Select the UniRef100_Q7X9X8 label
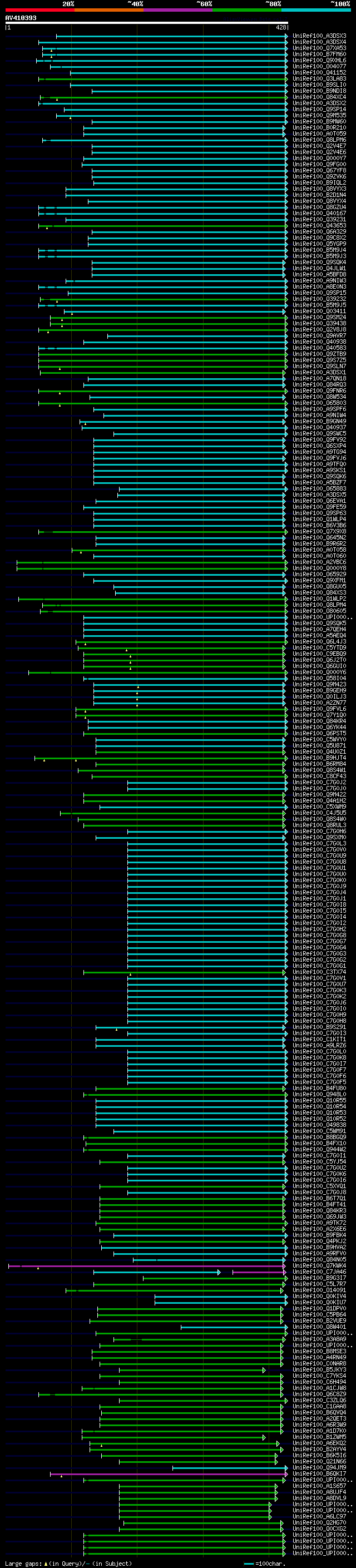 click(319, 531)
